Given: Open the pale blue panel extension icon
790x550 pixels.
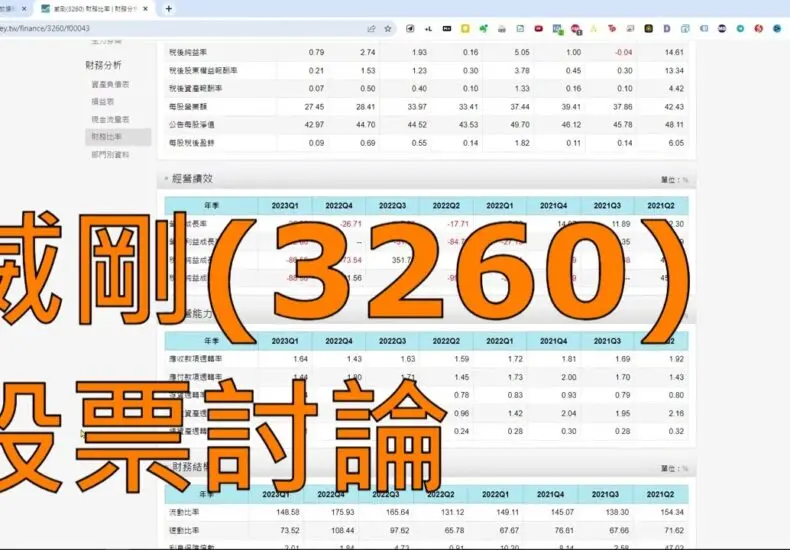Looking at the screenshot, I should point(704,29).
